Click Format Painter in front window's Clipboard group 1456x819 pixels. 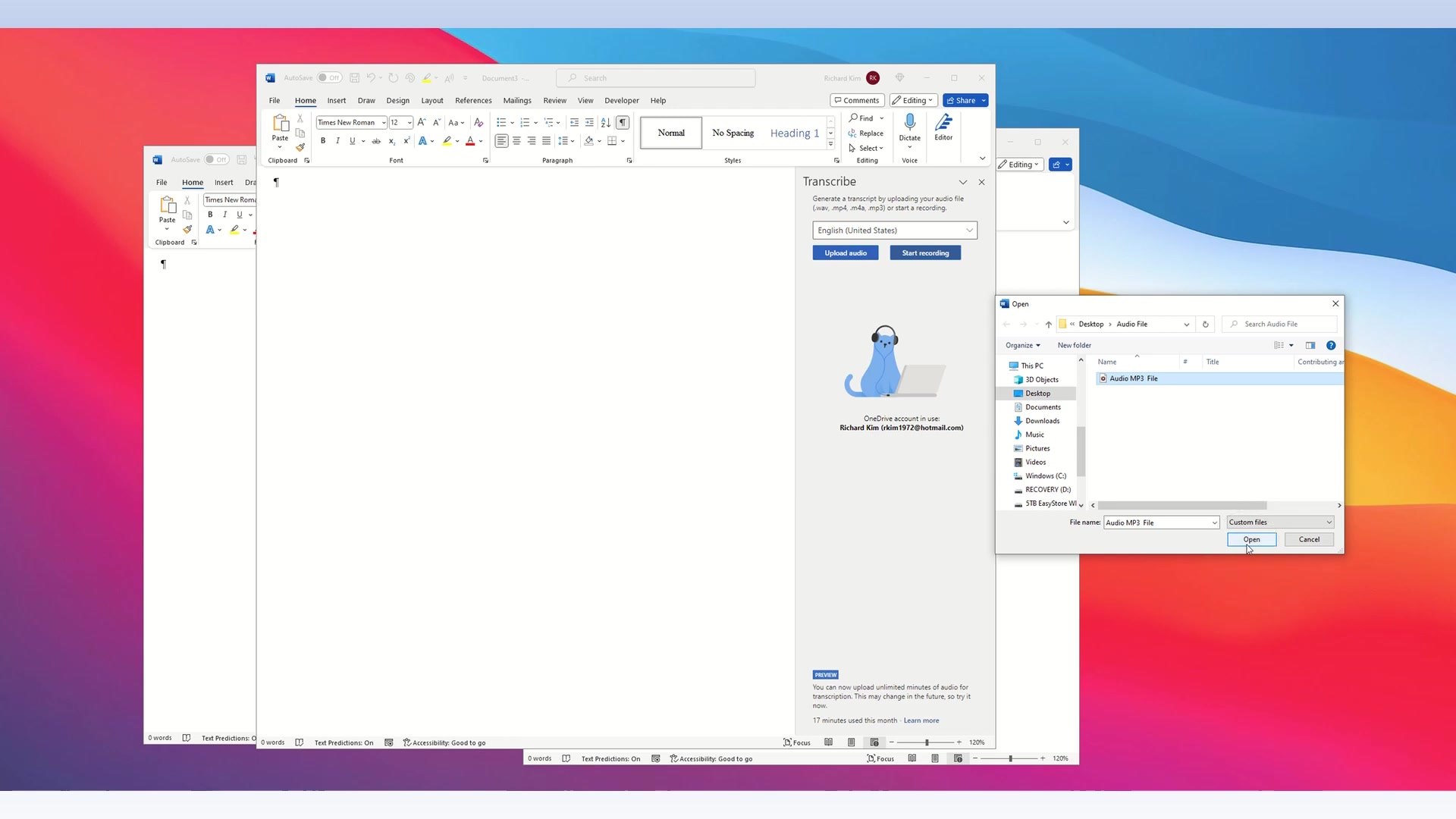[300, 147]
